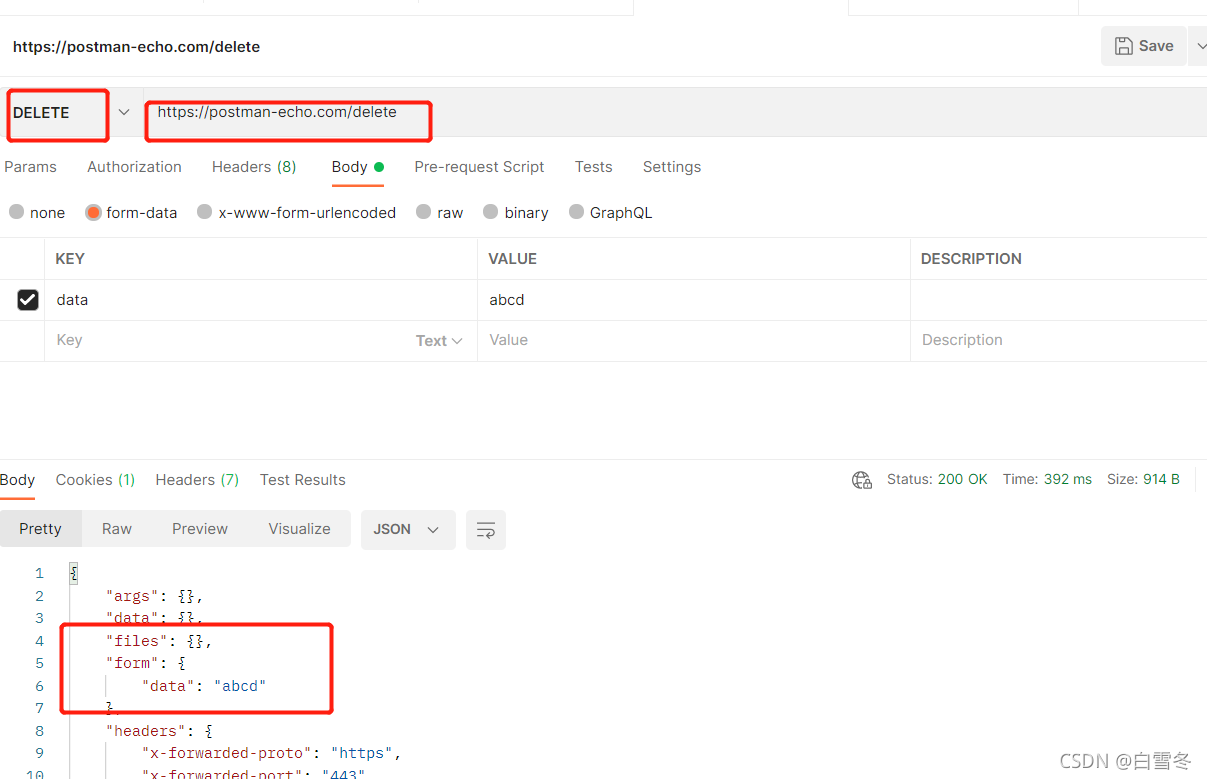Click the new row Description field
The image size is (1207, 779).
click(1058, 341)
